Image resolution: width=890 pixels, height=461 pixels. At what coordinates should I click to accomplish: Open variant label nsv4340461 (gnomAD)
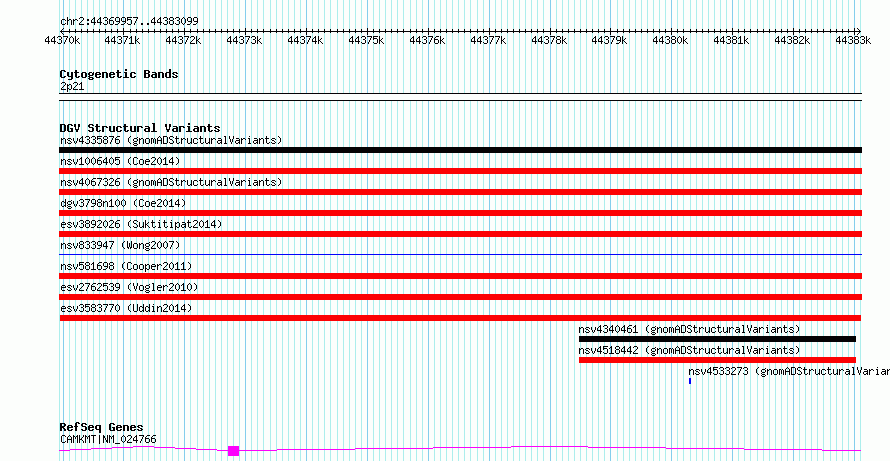tap(689, 329)
